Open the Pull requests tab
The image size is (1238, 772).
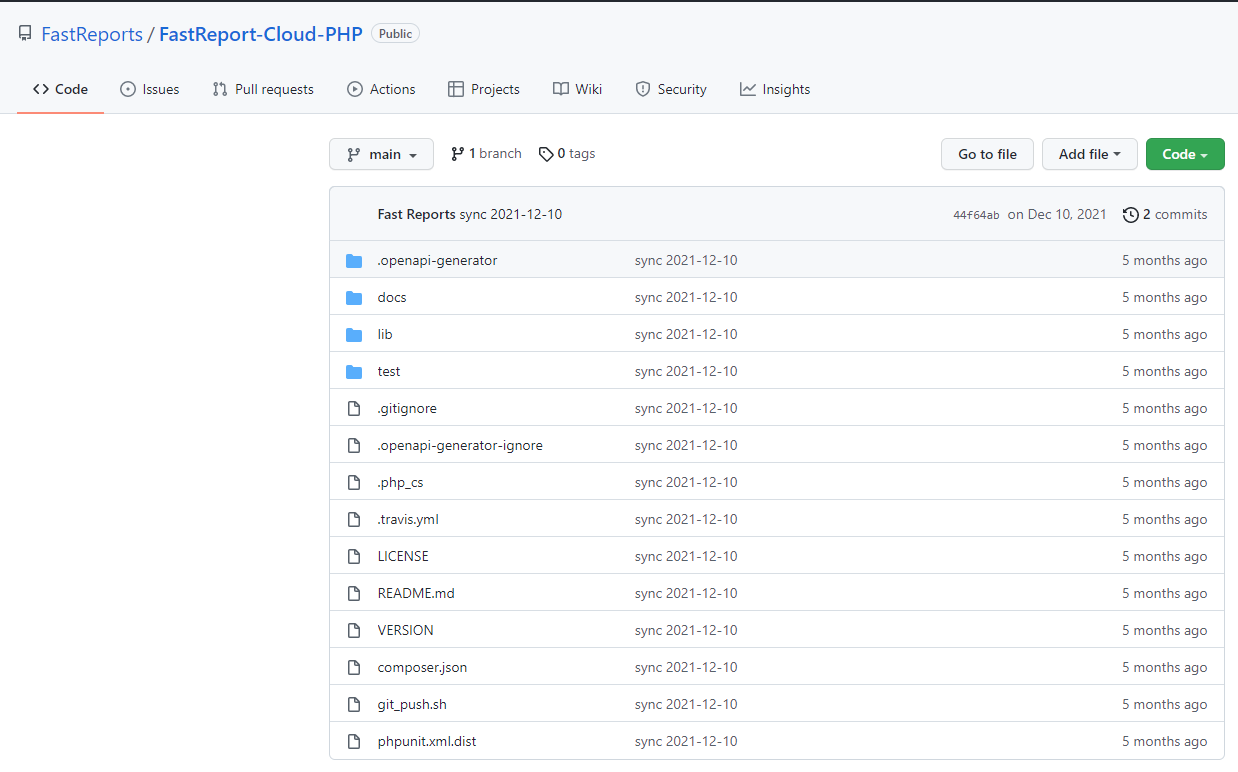(263, 89)
